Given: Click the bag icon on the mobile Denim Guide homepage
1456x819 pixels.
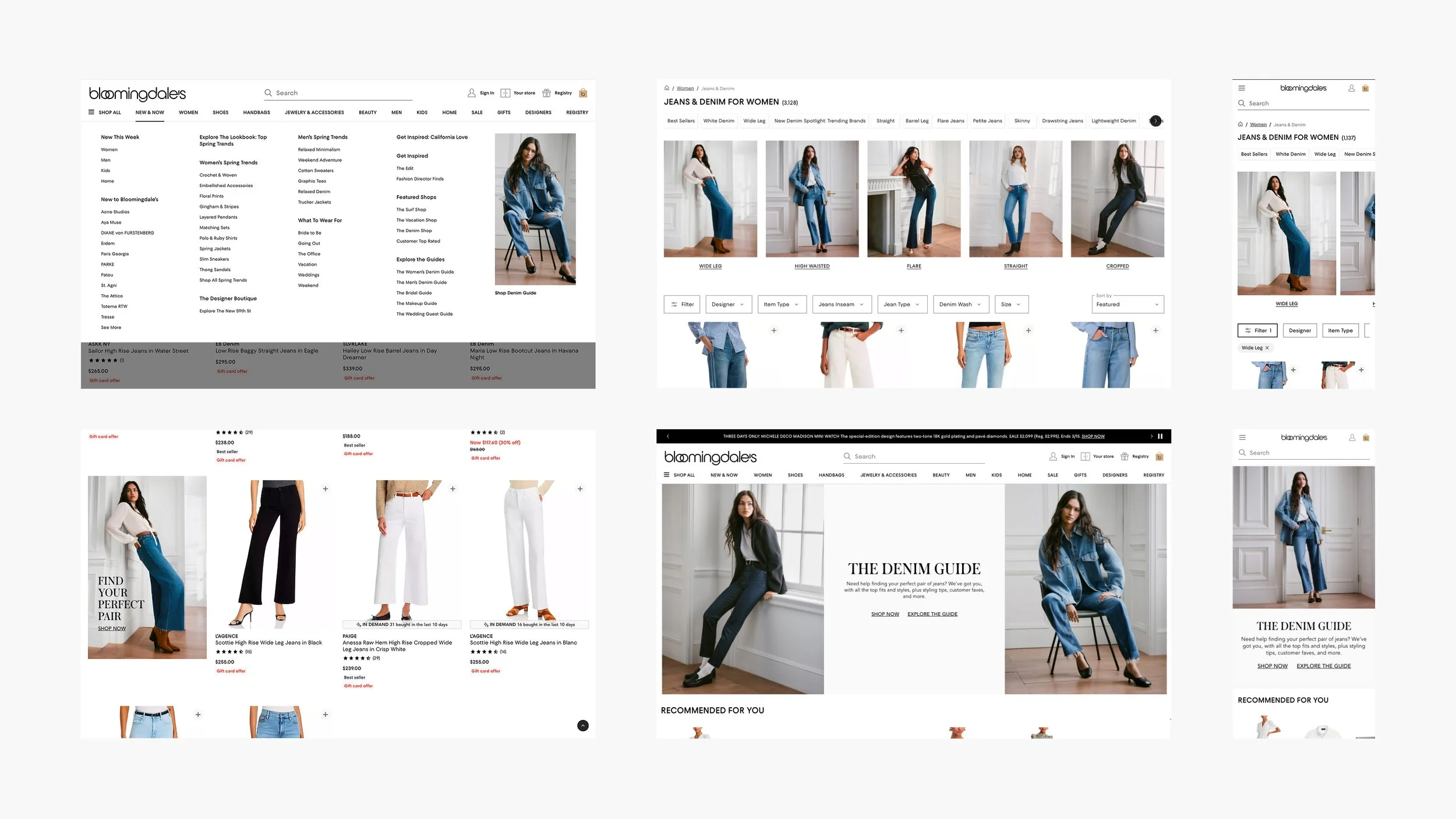Looking at the screenshot, I should coord(1366,438).
